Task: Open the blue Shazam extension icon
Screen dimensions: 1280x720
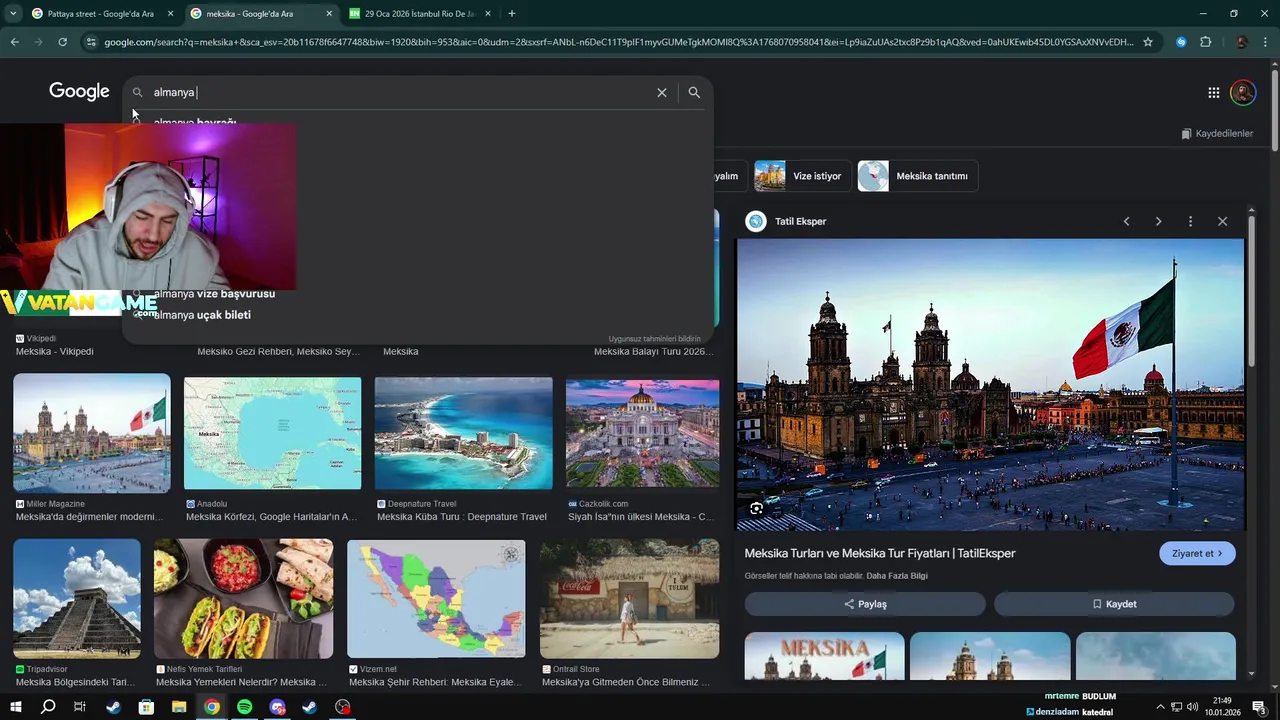Action: [x=1181, y=42]
